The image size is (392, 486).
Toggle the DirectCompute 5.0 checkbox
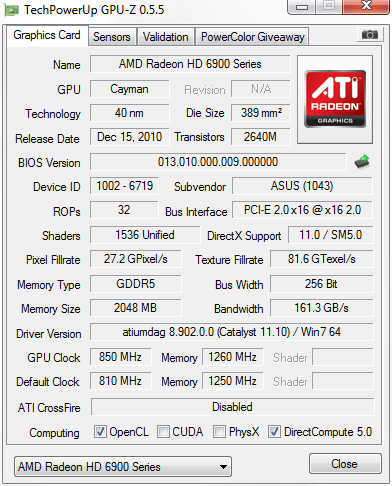(x=274, y=432)
